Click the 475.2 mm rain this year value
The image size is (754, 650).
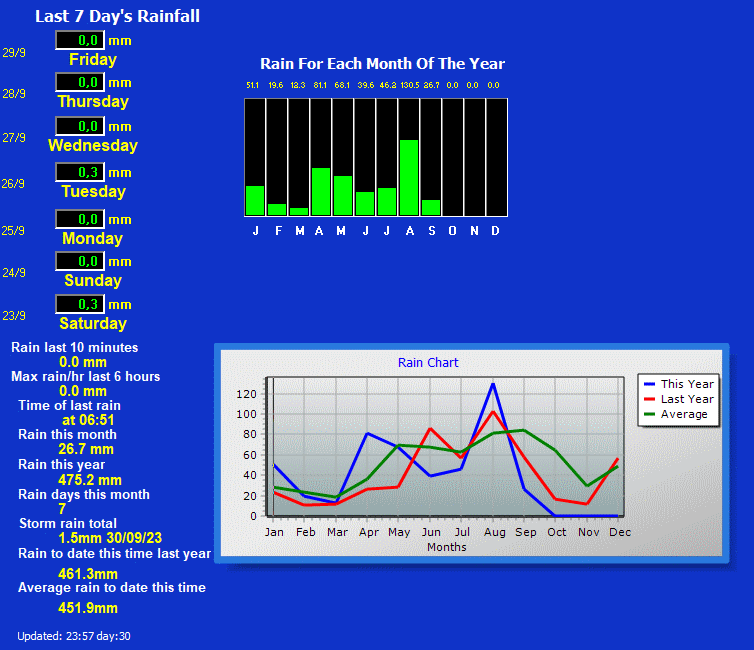pyautogui.click(x=90, y=480)
